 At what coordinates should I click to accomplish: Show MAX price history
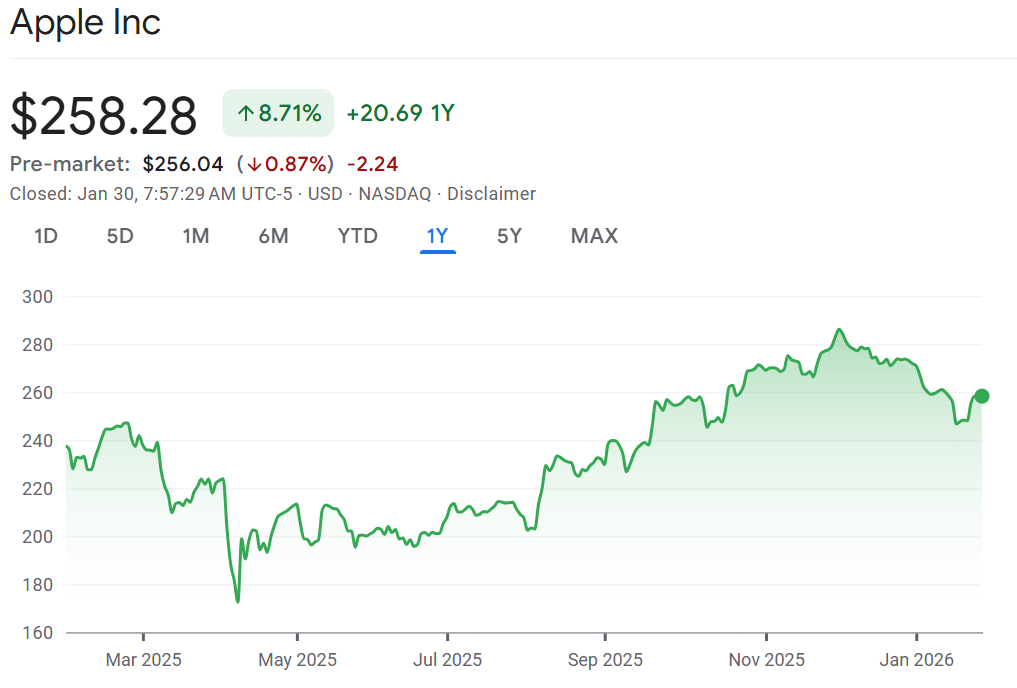(x=594, y=236)
